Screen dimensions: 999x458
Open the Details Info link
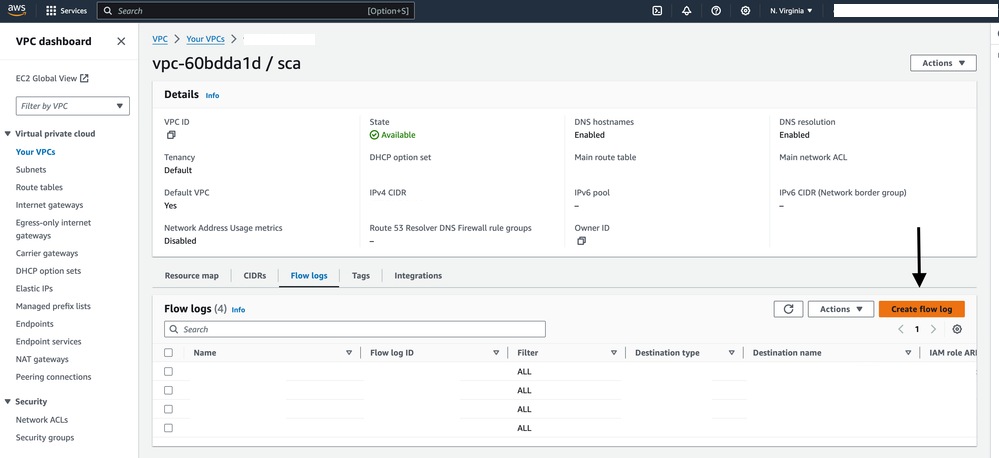212,96
